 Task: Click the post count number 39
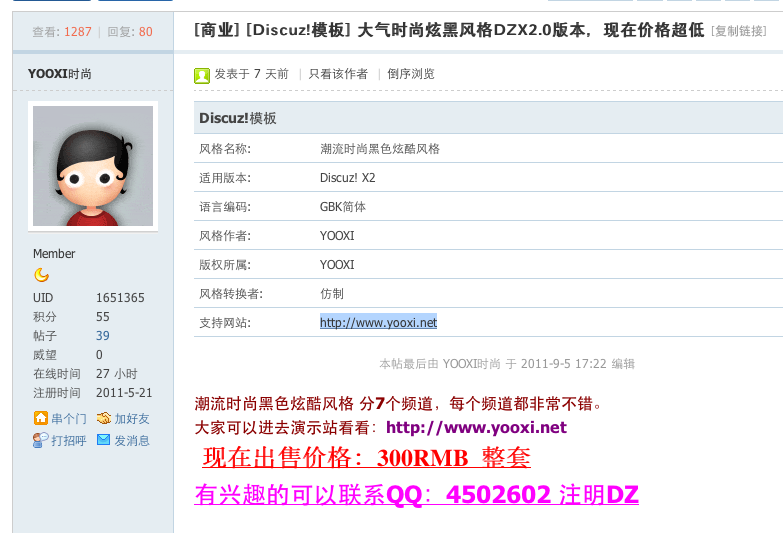[x=103, y=336]
